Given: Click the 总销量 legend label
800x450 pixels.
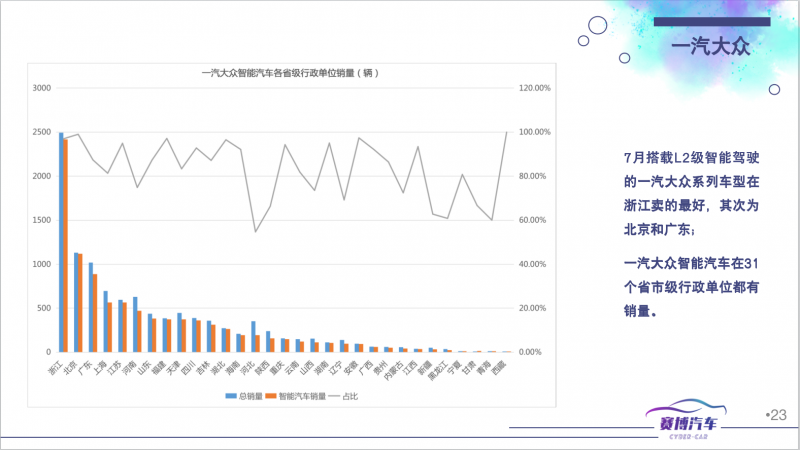Looking at the screenshot, I should tap(251, 396).
